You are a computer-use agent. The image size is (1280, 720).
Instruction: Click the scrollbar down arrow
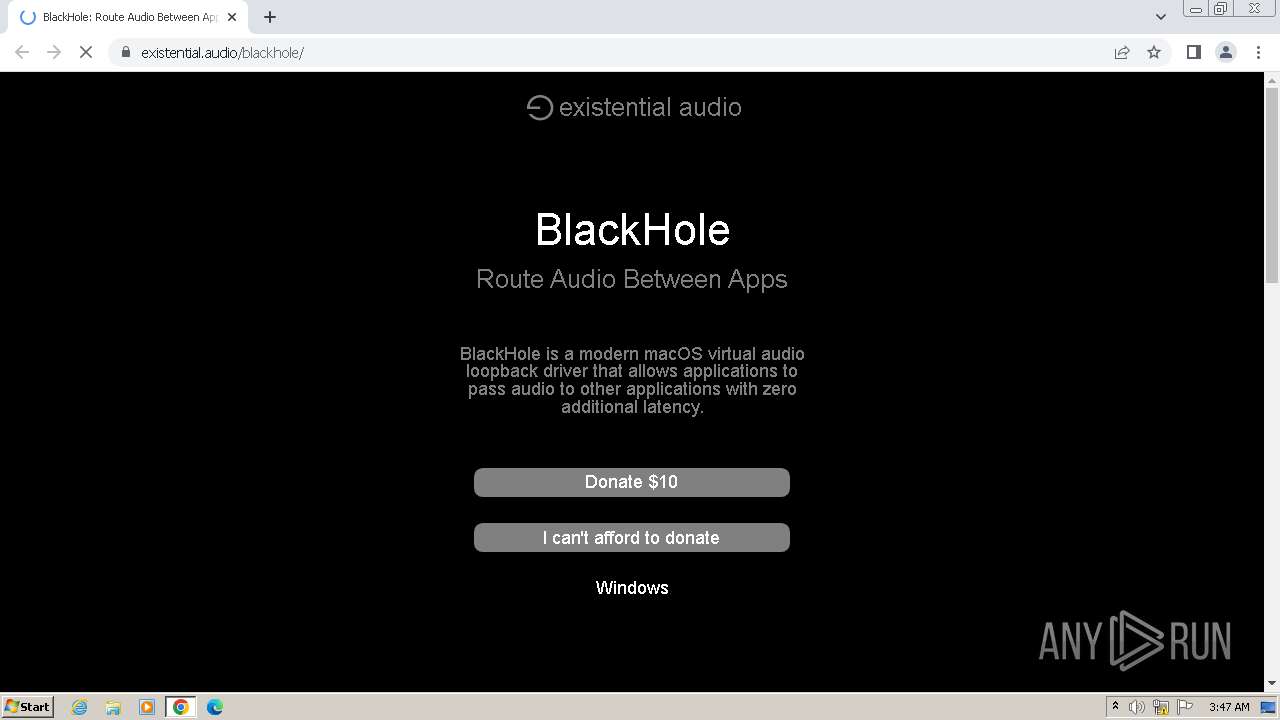click(x=1272, y=683)
